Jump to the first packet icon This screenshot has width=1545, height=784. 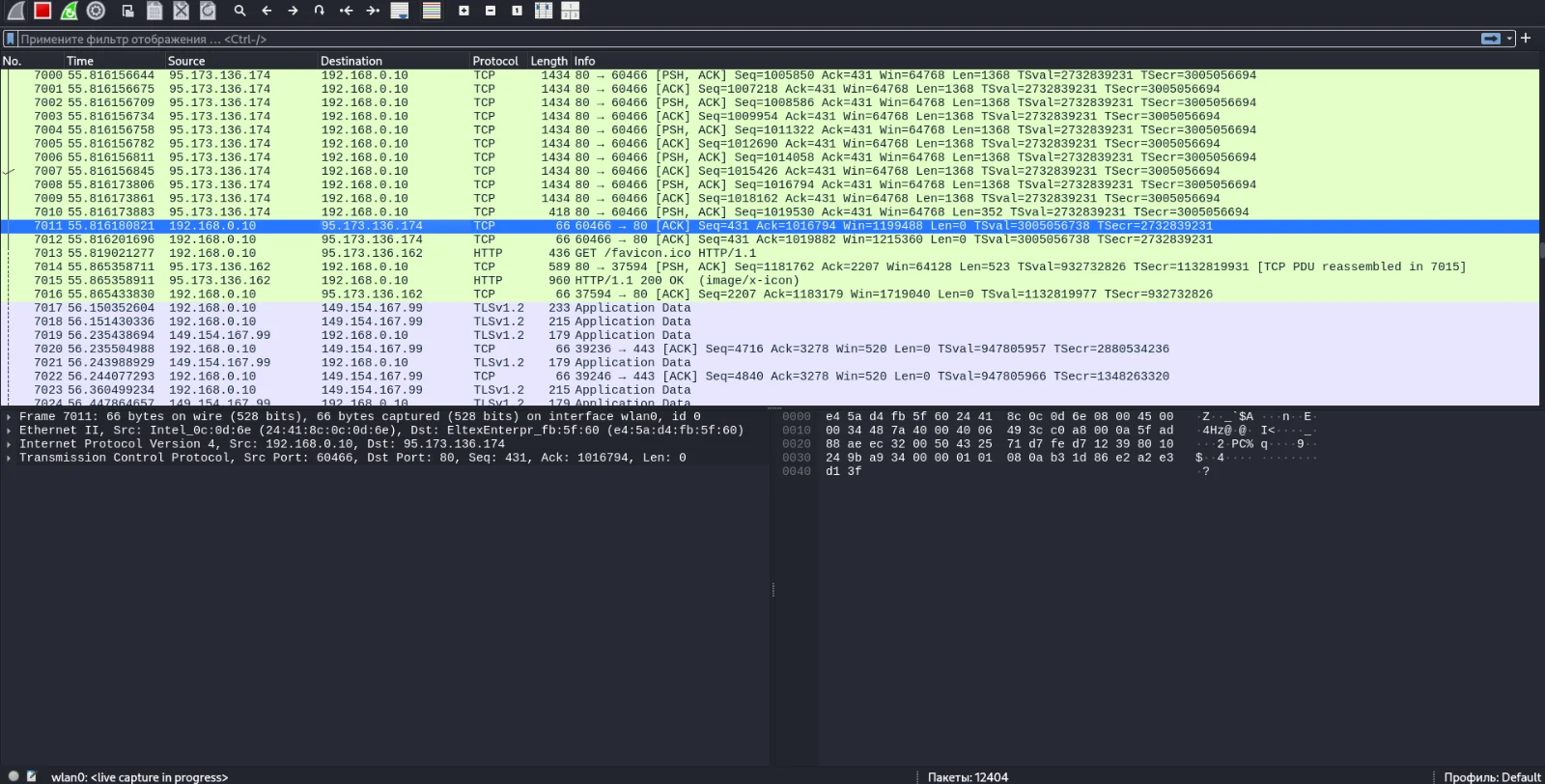(x=347, y=11)
